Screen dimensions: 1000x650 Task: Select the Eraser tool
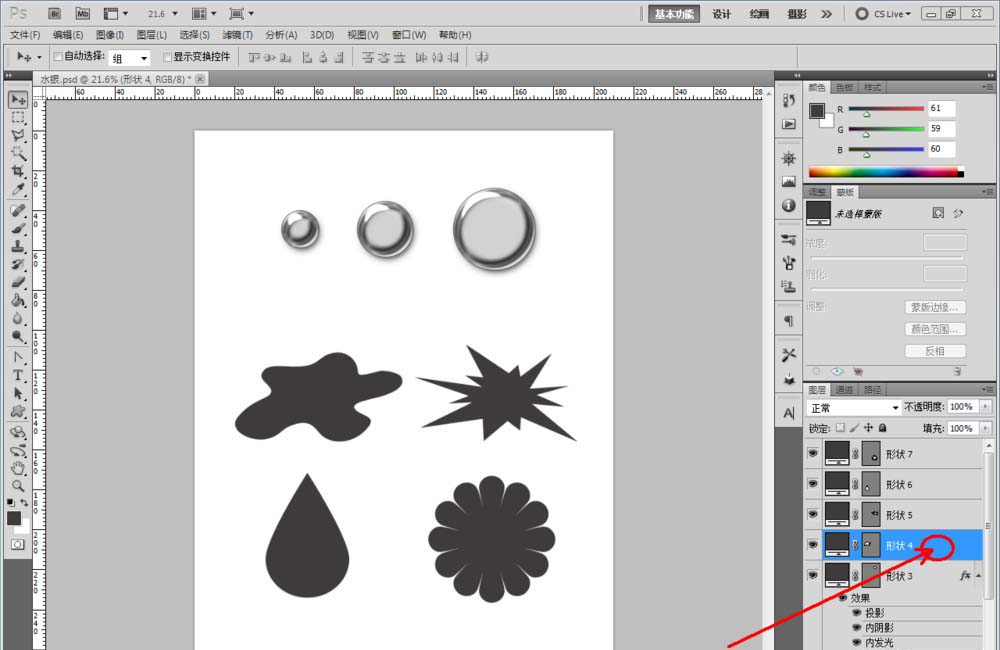(x=18, y=282)
